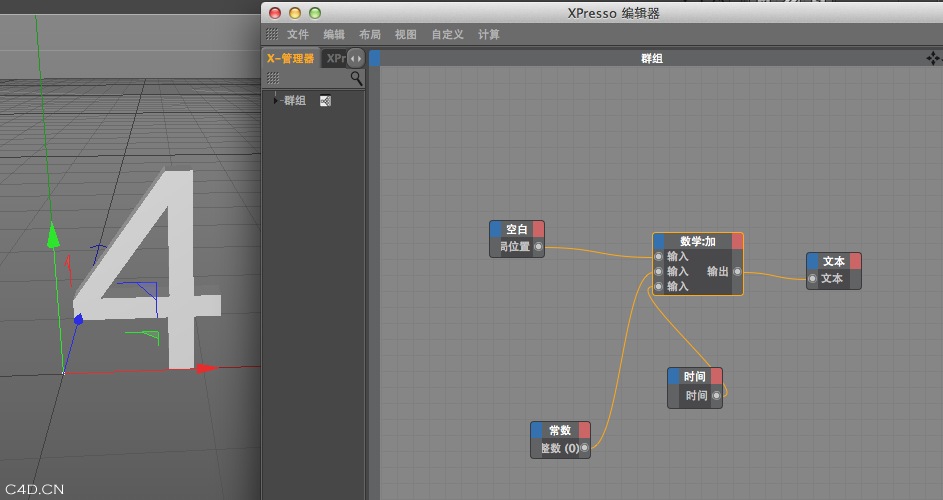The height and width of the screenshot is (500, 943).
Task: Click the 位置 output port on 空白 node
Action: 538,246
